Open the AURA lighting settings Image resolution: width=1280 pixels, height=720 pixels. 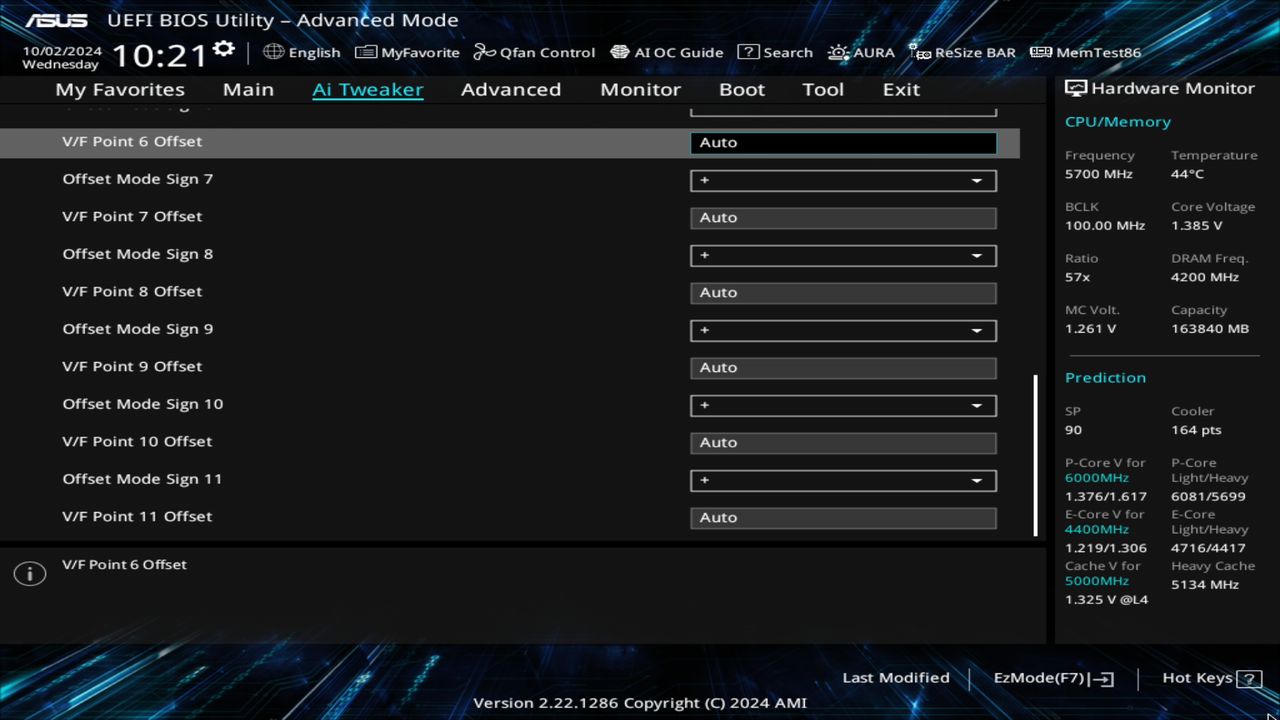(x=861, y=52)
